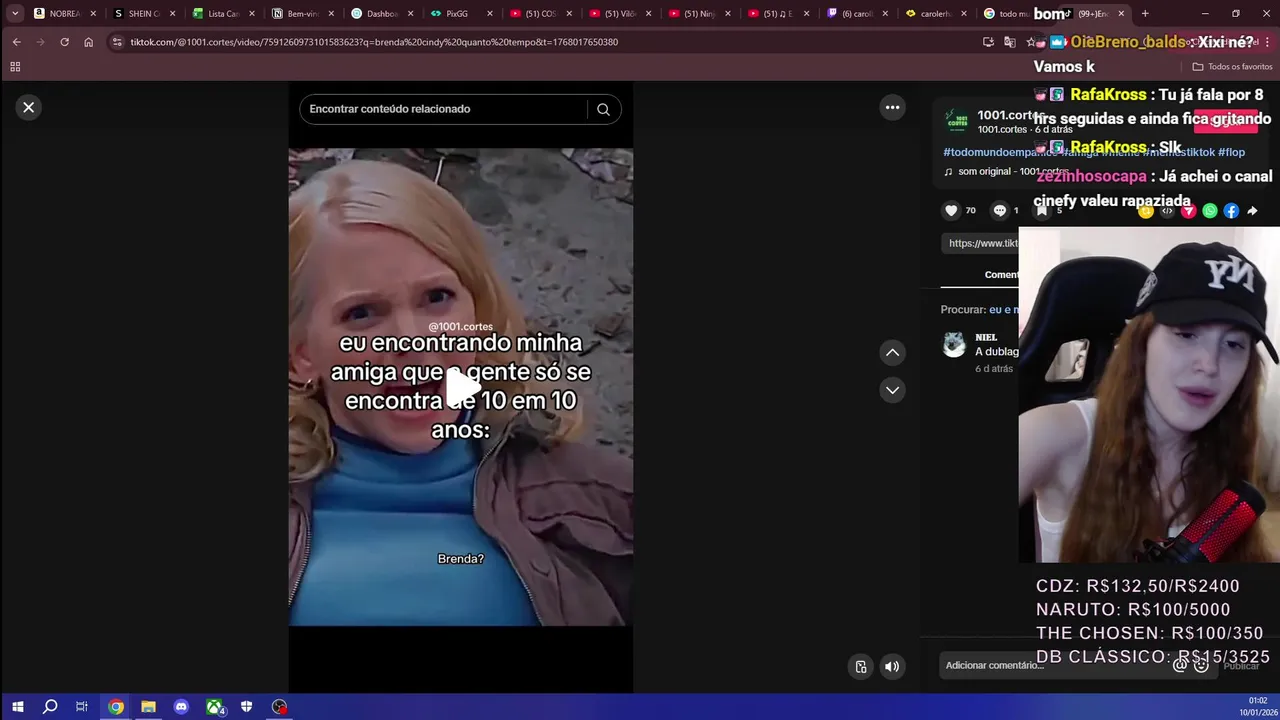Image resolution: width=1280 pixels, height=720 pixels.
Task: Click the 'eu e m...' search suggestion after Procurar
Action: click(1003, 310)
